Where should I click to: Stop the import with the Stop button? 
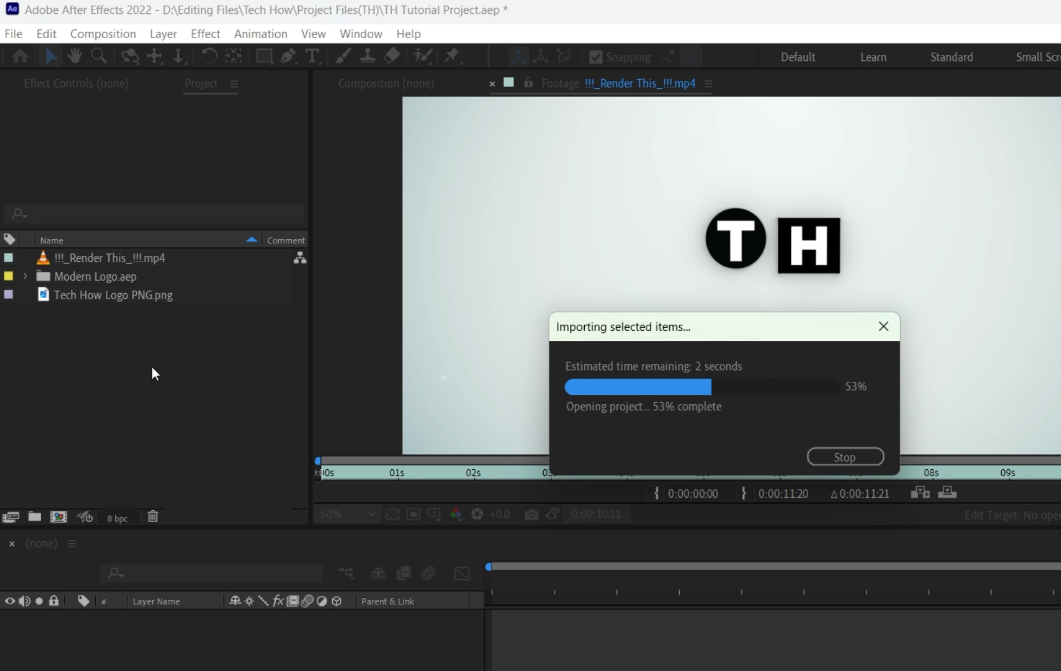(845, 457)
